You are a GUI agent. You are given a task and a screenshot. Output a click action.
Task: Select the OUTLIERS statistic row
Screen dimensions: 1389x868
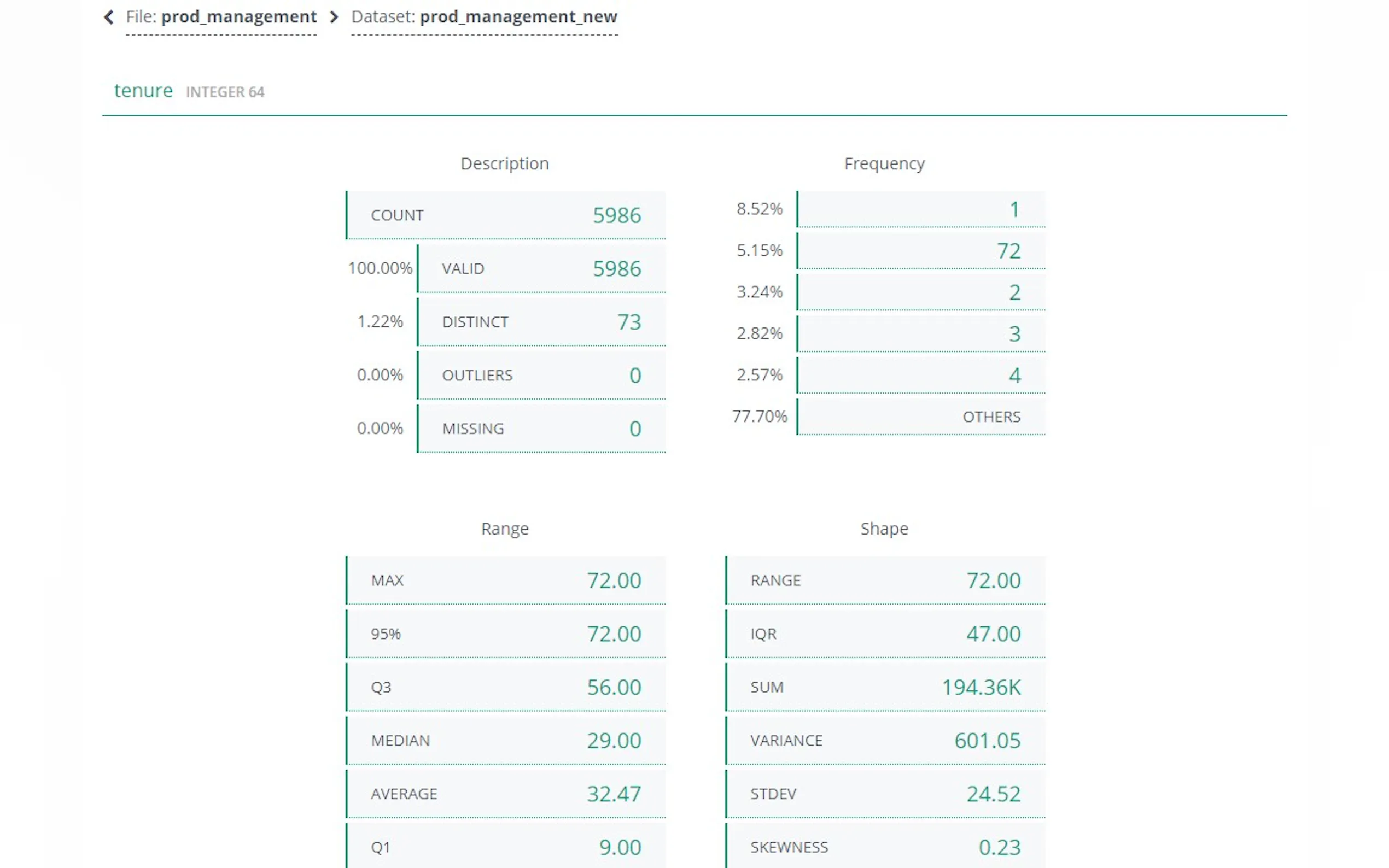pyautogui.click(x=541, y=376)
